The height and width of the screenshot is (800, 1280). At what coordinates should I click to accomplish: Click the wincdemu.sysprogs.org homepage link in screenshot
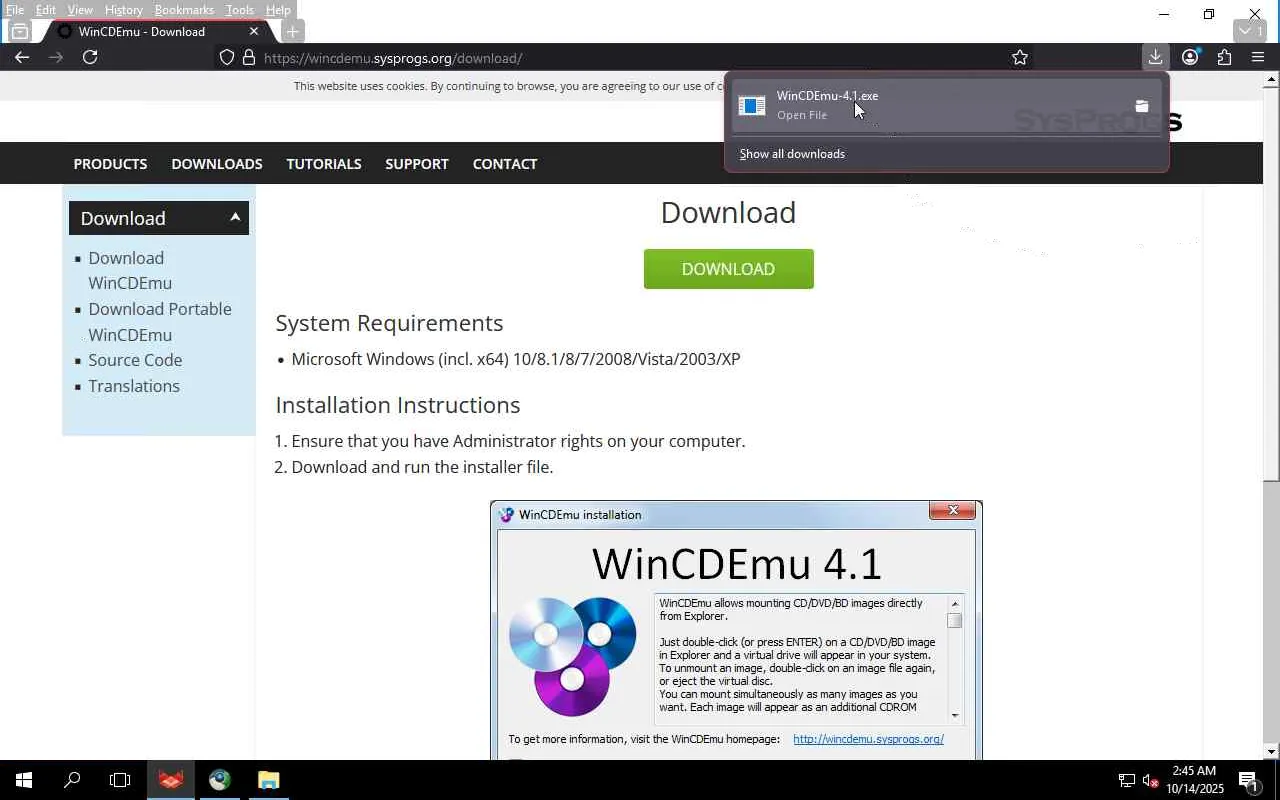pyautogui.click(x=868, y=739)
